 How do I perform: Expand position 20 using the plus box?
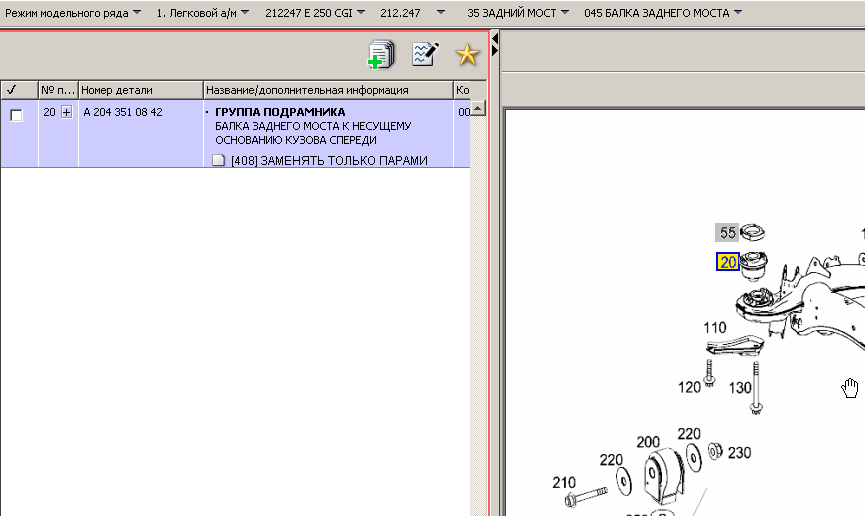pyautogui.click(x=67, y=113)
